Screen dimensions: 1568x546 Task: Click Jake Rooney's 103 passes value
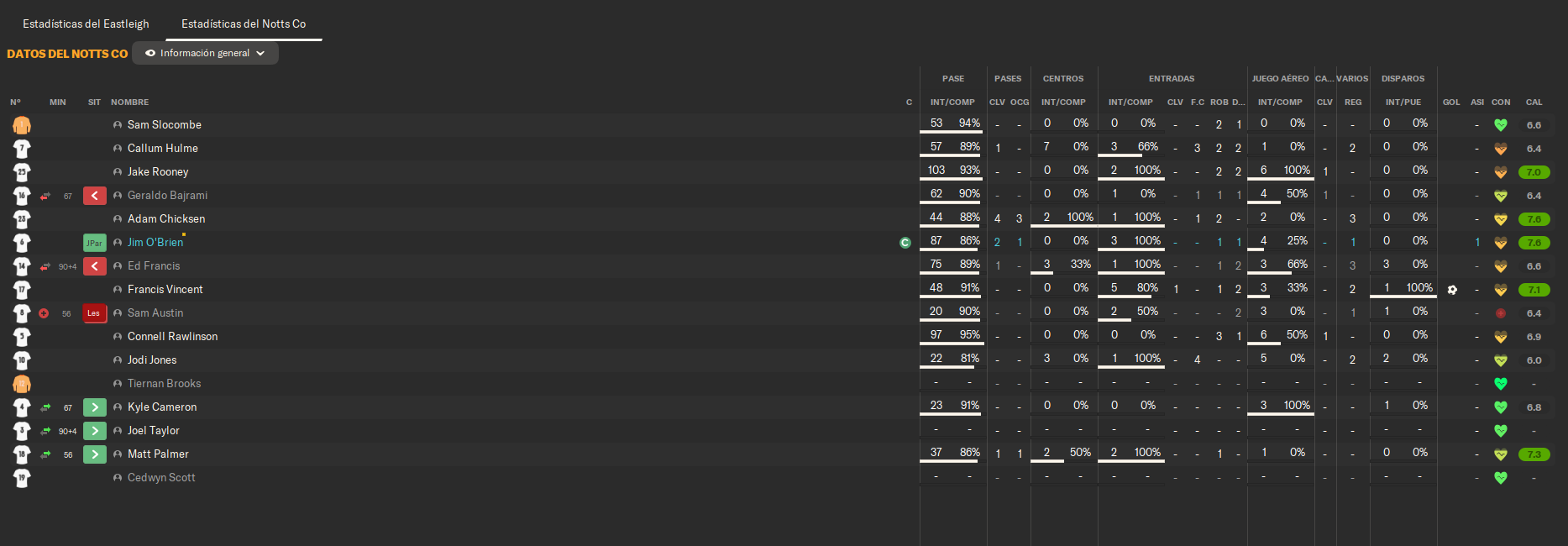click(x=936, y=170)
